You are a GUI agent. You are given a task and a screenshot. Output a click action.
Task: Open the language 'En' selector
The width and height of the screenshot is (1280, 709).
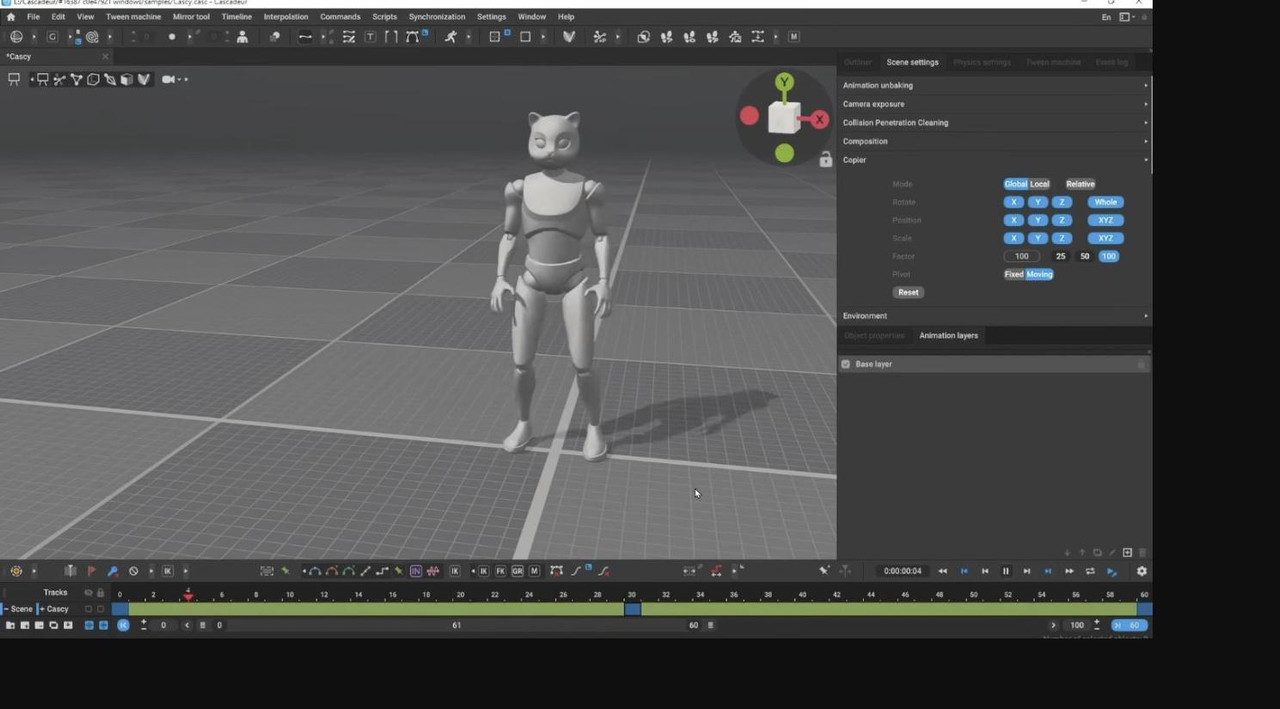tap(1106, 17)
